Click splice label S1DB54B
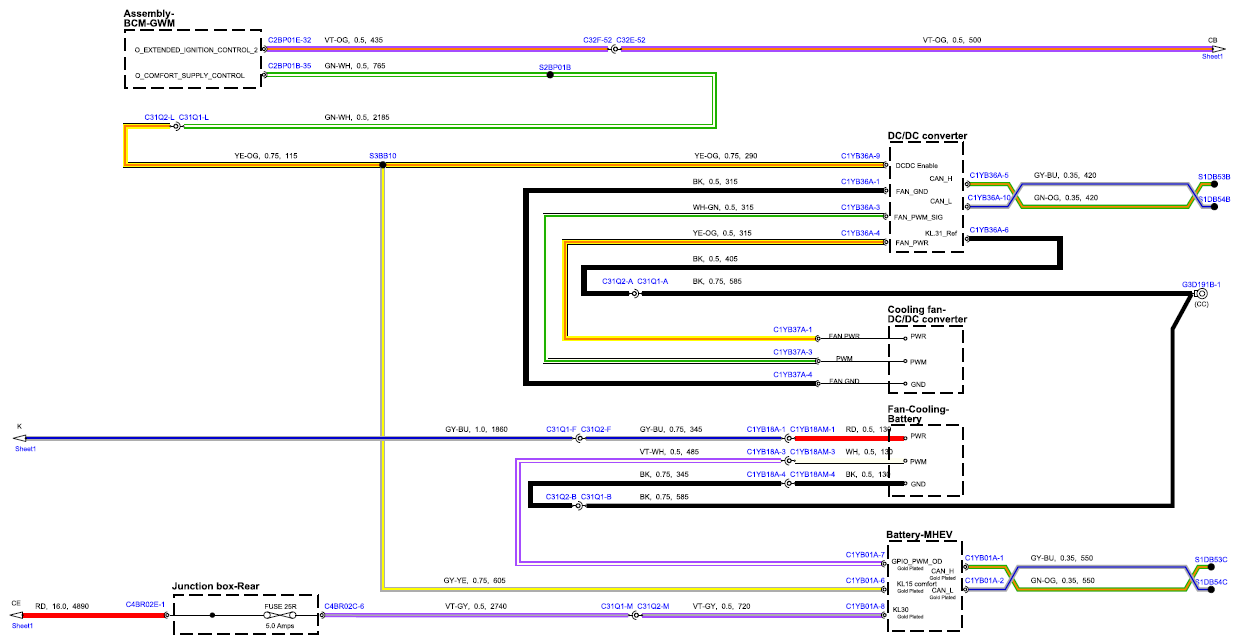The height and width of the screenshot is (644, 1240). point(1214,199)
